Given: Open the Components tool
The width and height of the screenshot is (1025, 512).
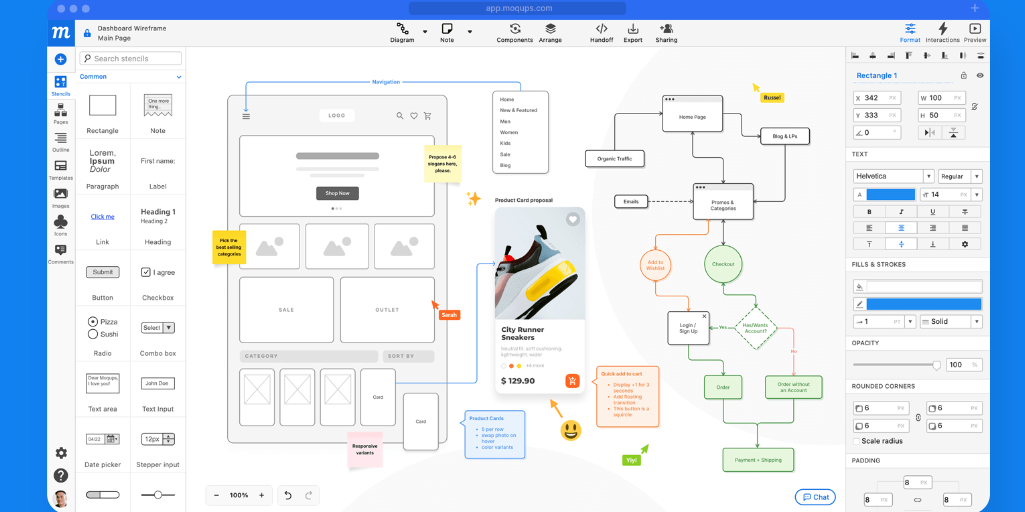Looking at the screenshot, I should [x=514, y=33].
